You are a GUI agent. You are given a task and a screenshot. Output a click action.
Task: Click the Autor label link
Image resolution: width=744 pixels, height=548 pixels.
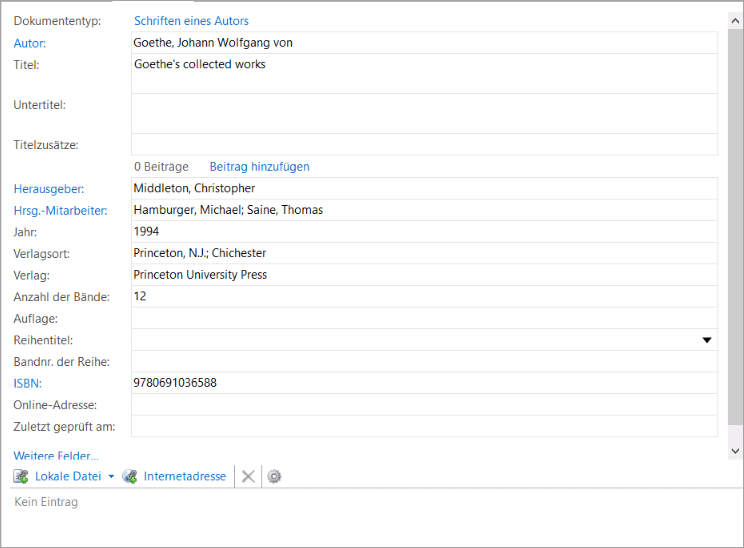pos(29,43)
